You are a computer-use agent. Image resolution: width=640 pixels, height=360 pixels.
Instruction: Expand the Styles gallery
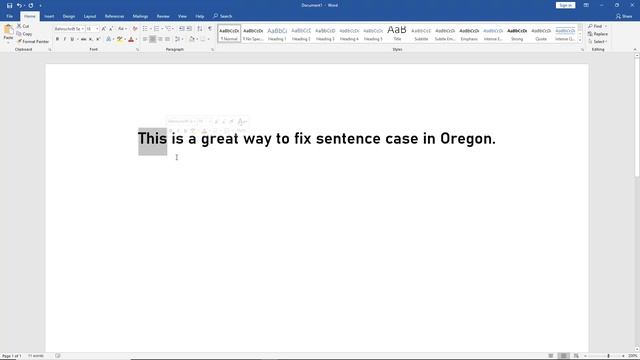pos(580,40)
